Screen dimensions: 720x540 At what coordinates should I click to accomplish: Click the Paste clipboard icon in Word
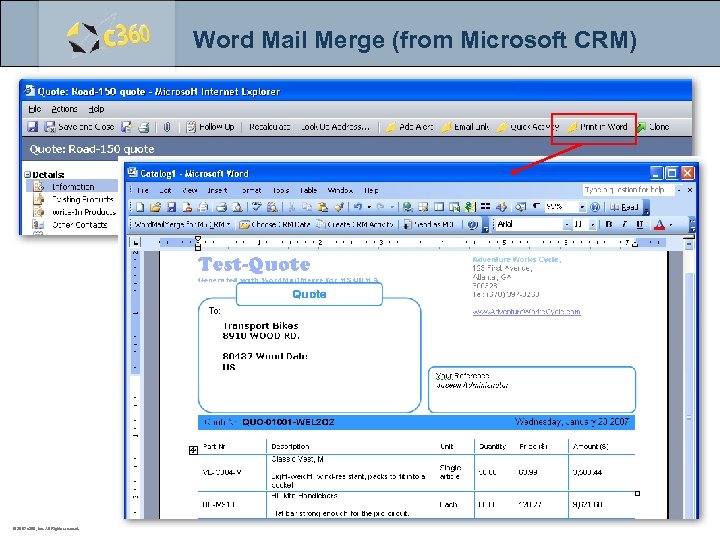click(322, 208)
